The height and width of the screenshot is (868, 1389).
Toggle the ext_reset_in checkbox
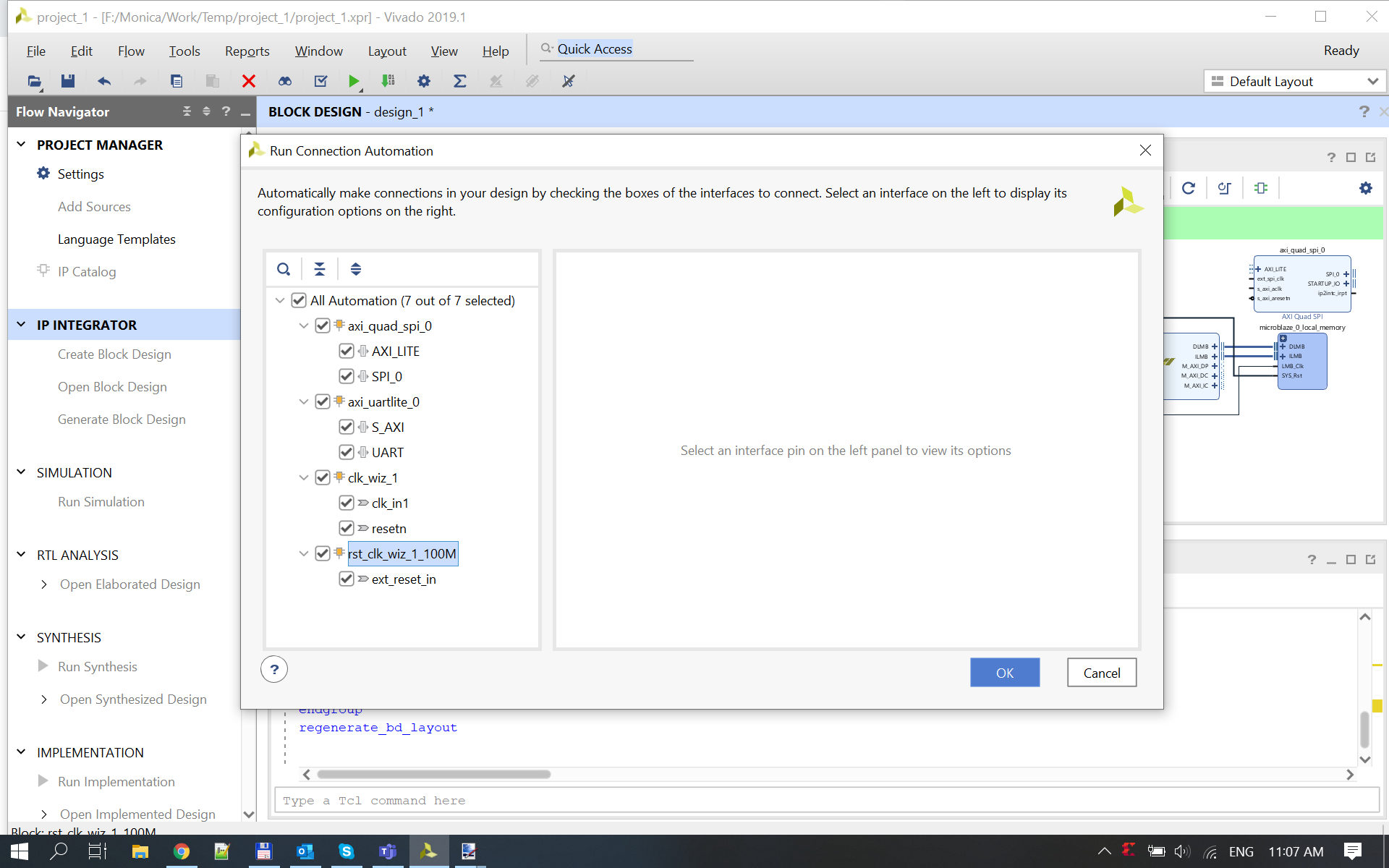point(347,579)
